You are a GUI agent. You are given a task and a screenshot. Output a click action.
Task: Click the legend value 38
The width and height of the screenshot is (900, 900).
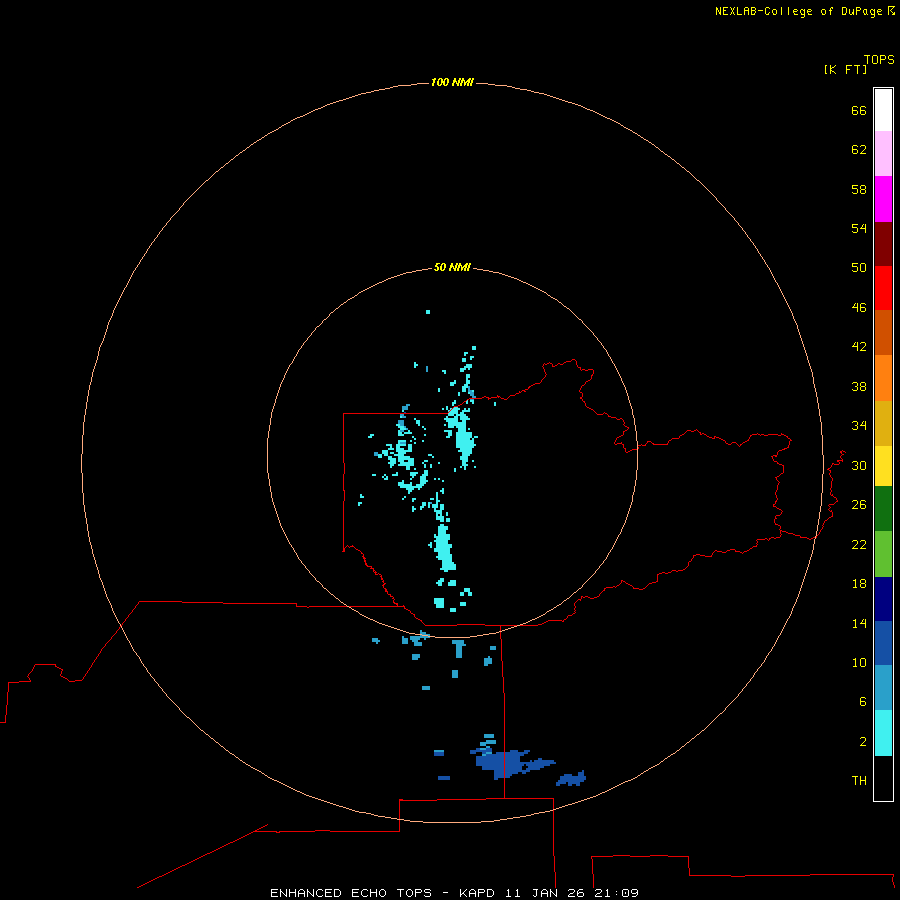click(x=859, y=386)
